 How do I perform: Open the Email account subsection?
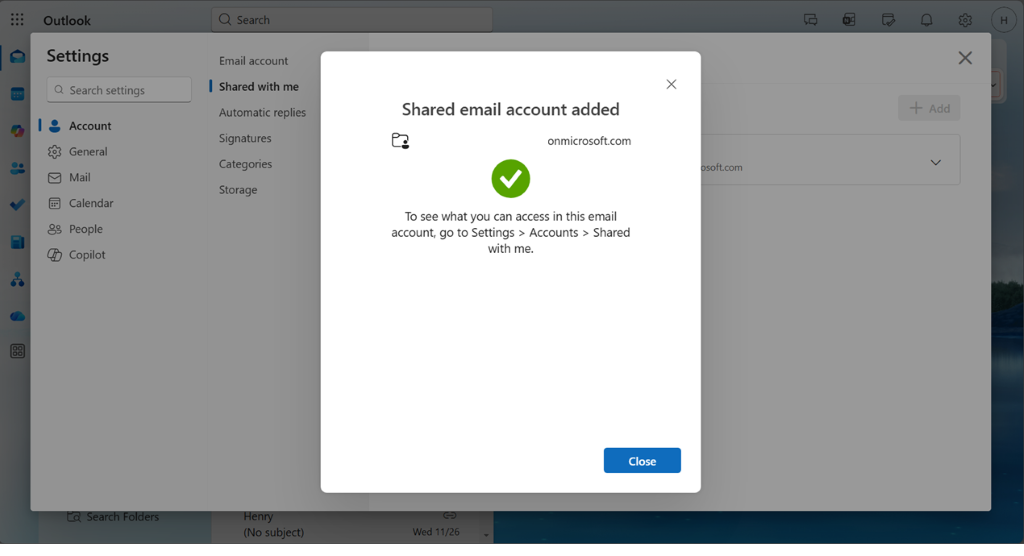253,61
